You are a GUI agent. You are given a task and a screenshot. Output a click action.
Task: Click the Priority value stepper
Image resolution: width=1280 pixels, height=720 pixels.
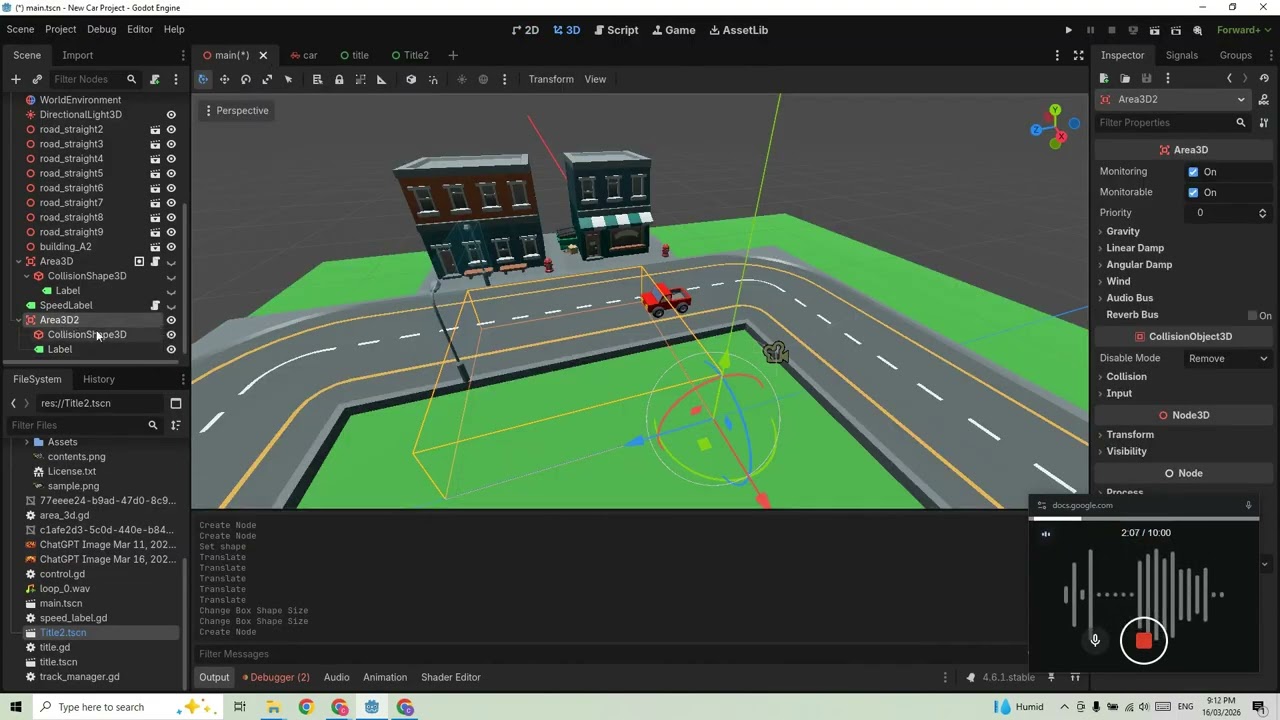pos(1262,213)
